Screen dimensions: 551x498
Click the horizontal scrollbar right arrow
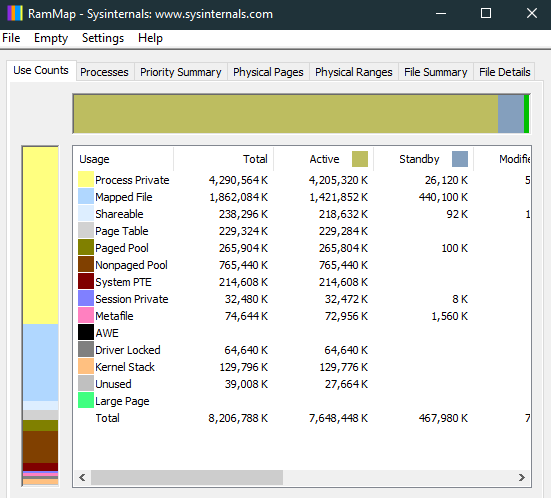pyautogui.click(x=522, y=477)
